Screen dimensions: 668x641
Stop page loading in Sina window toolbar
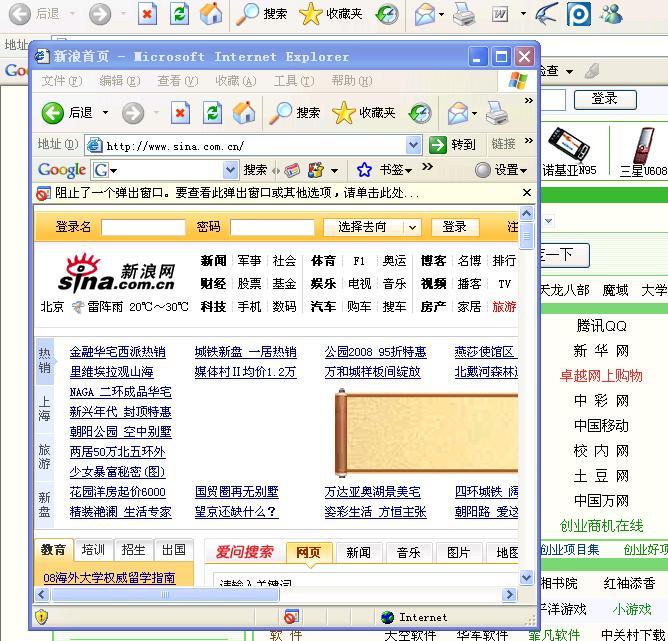(180, 113)
